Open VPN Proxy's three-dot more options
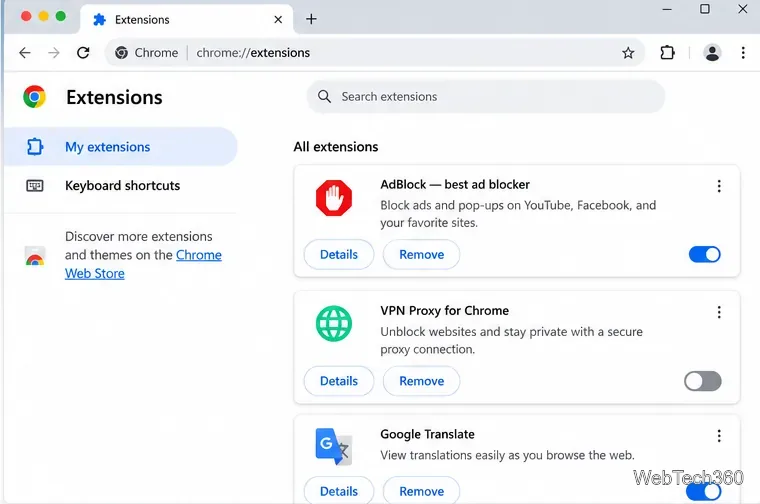This screenshot has width=760, height=504. [719, 312]
